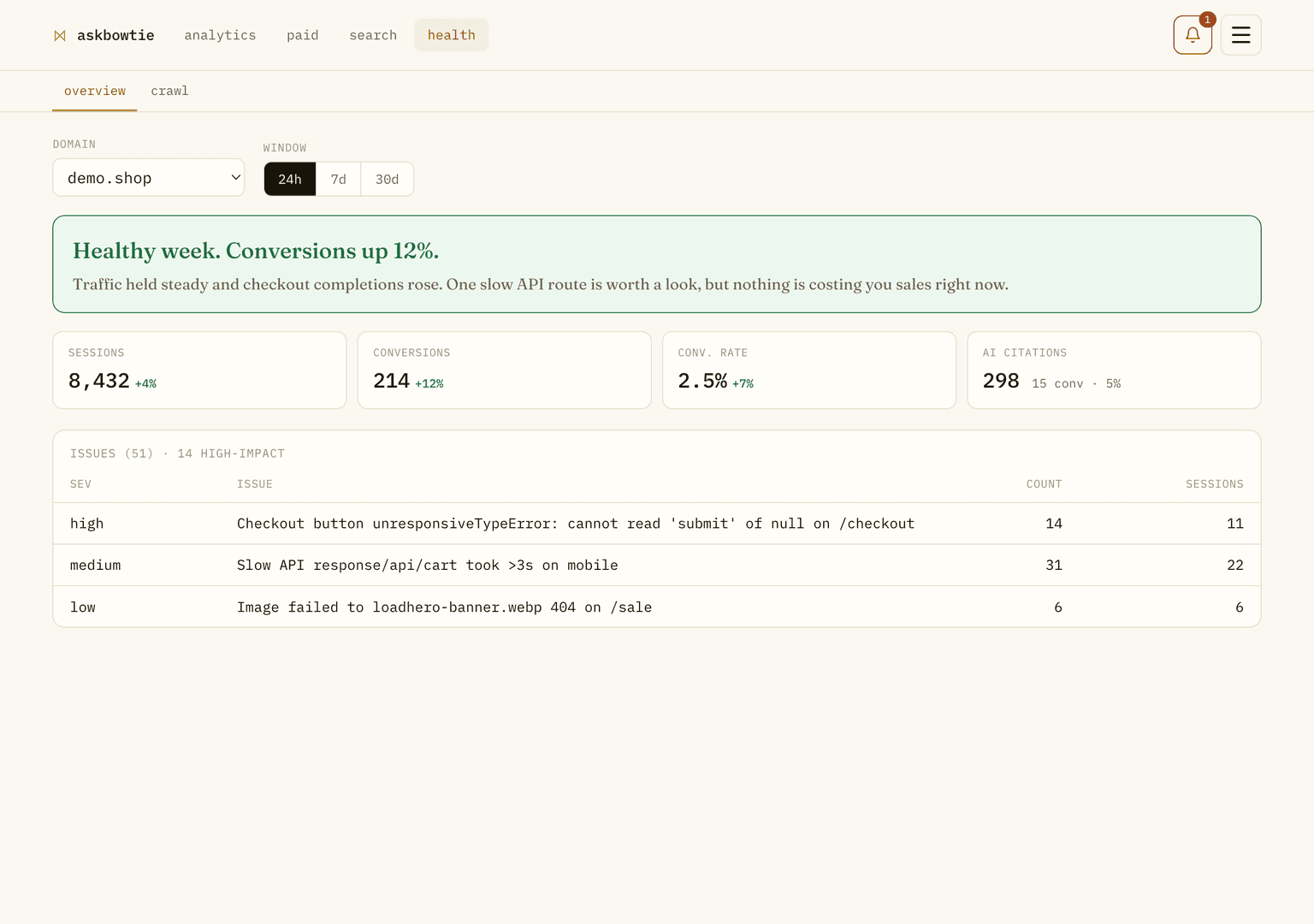Open the demo.shop domain dropdown
Screen dimensions: 1314x924
click(x=149, y=178)
